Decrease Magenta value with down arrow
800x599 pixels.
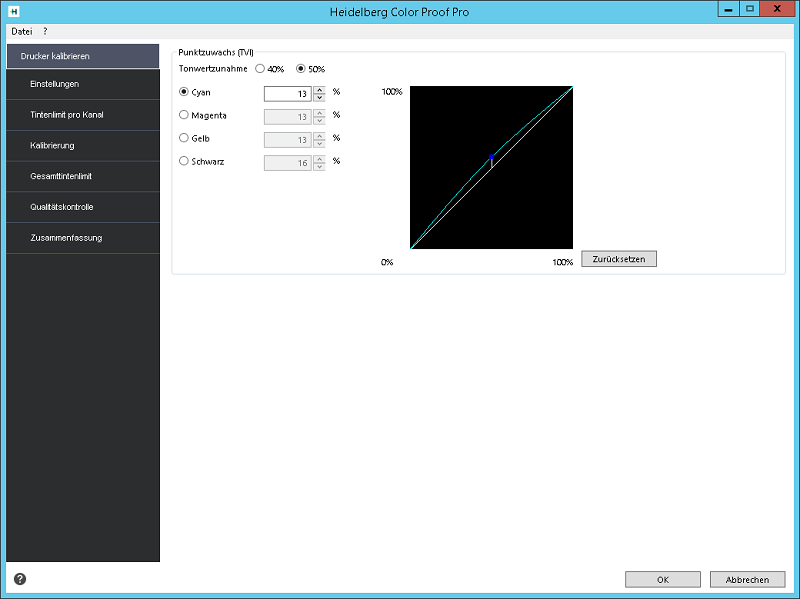click(x=319, y=120)
